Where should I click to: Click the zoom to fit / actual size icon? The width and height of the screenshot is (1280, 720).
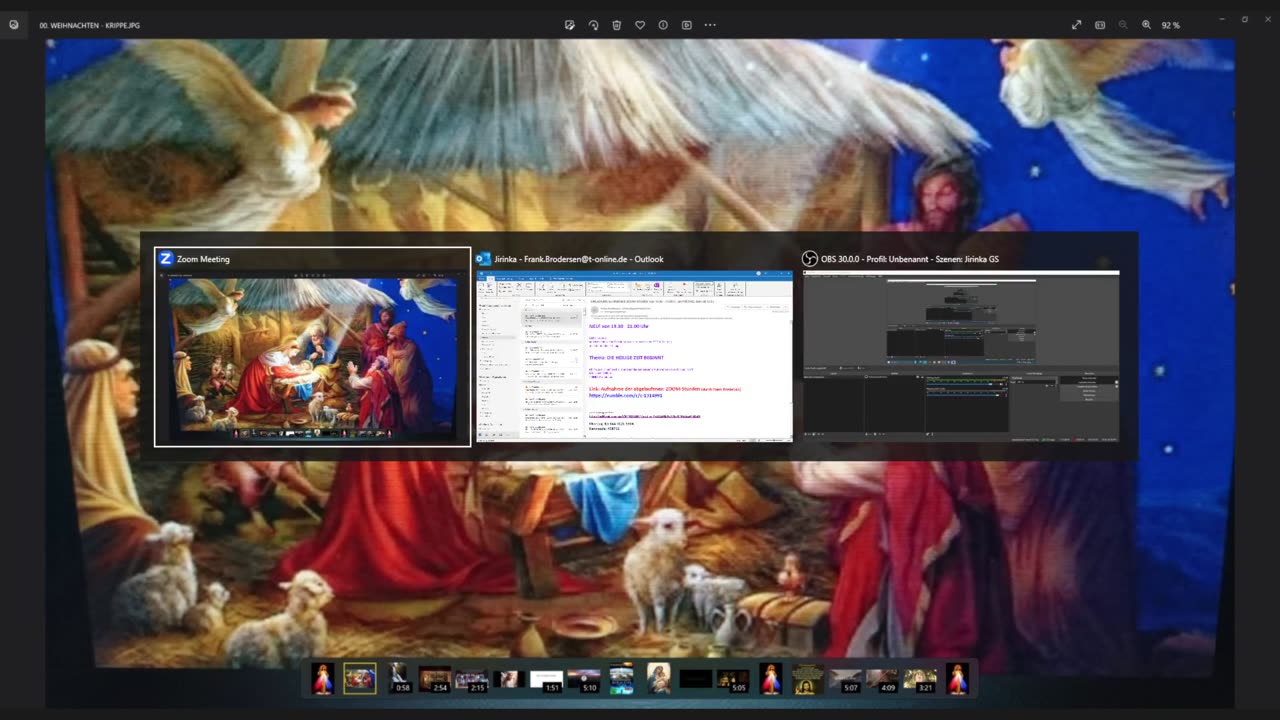click(x=1100, y=25)
